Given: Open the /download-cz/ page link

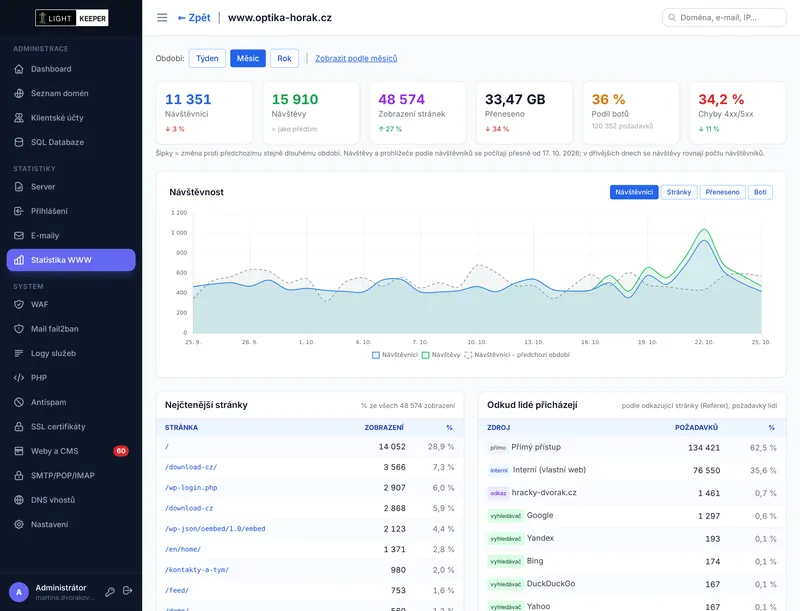Looking at the screenshot, I should (191, 467).
